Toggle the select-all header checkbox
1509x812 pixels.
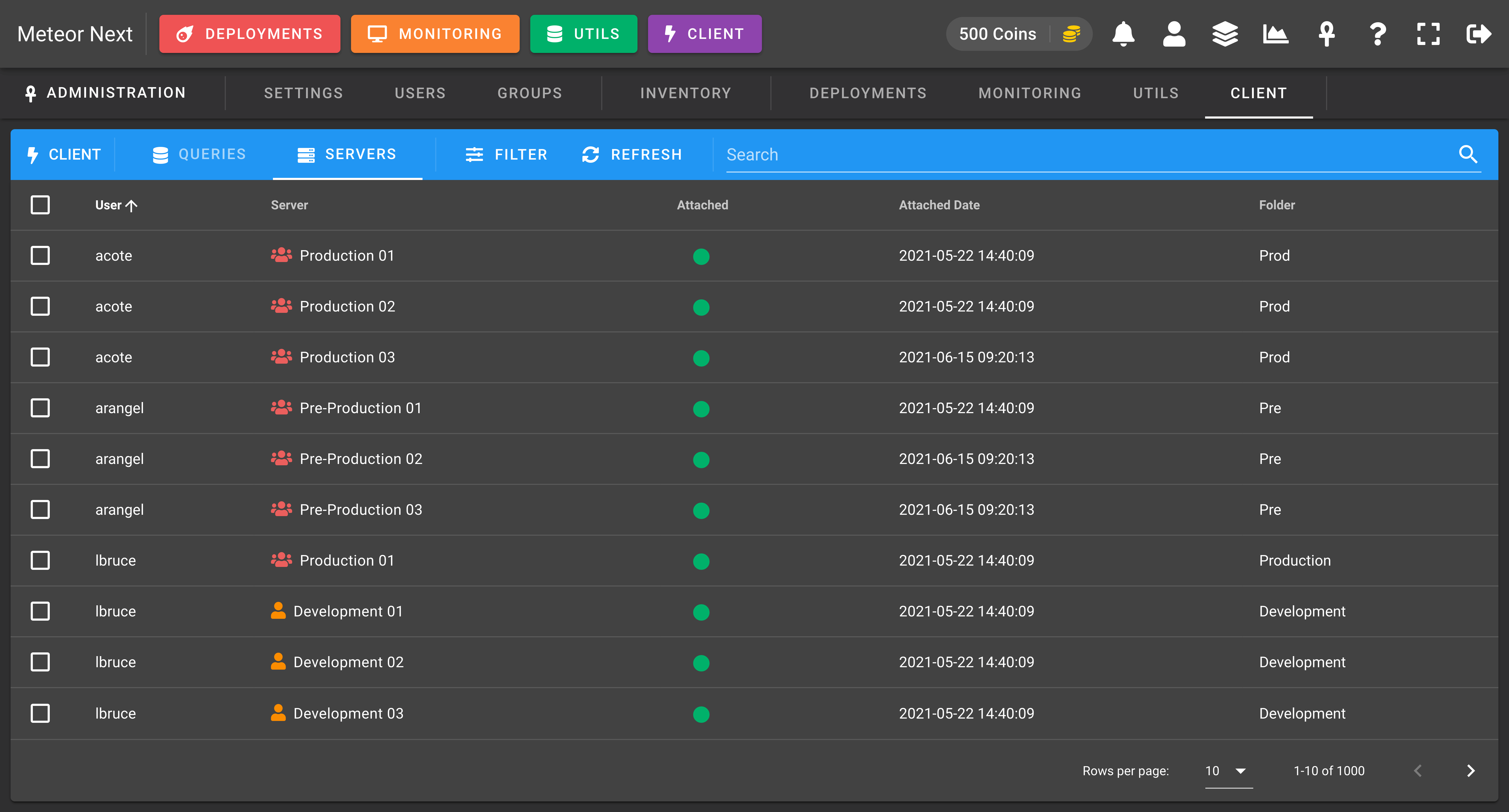pyautogui.click(x=40, y=205)
